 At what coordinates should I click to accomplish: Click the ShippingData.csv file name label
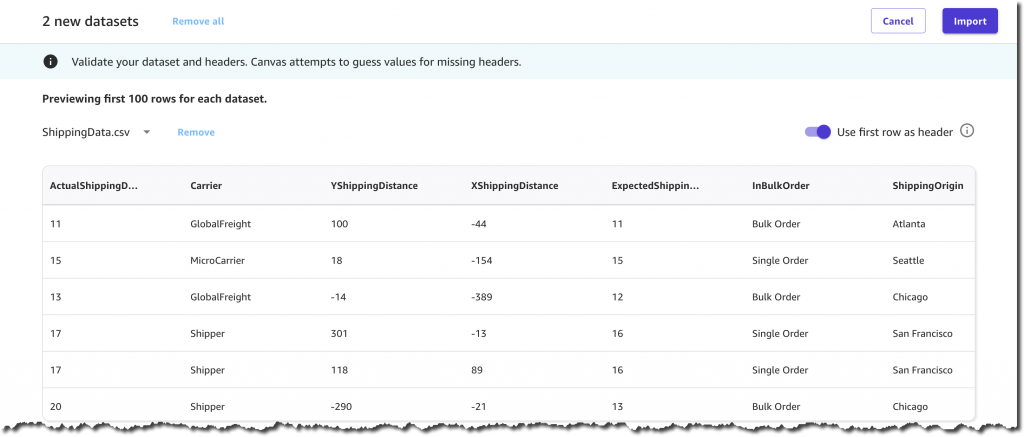[x=86, y=132]
